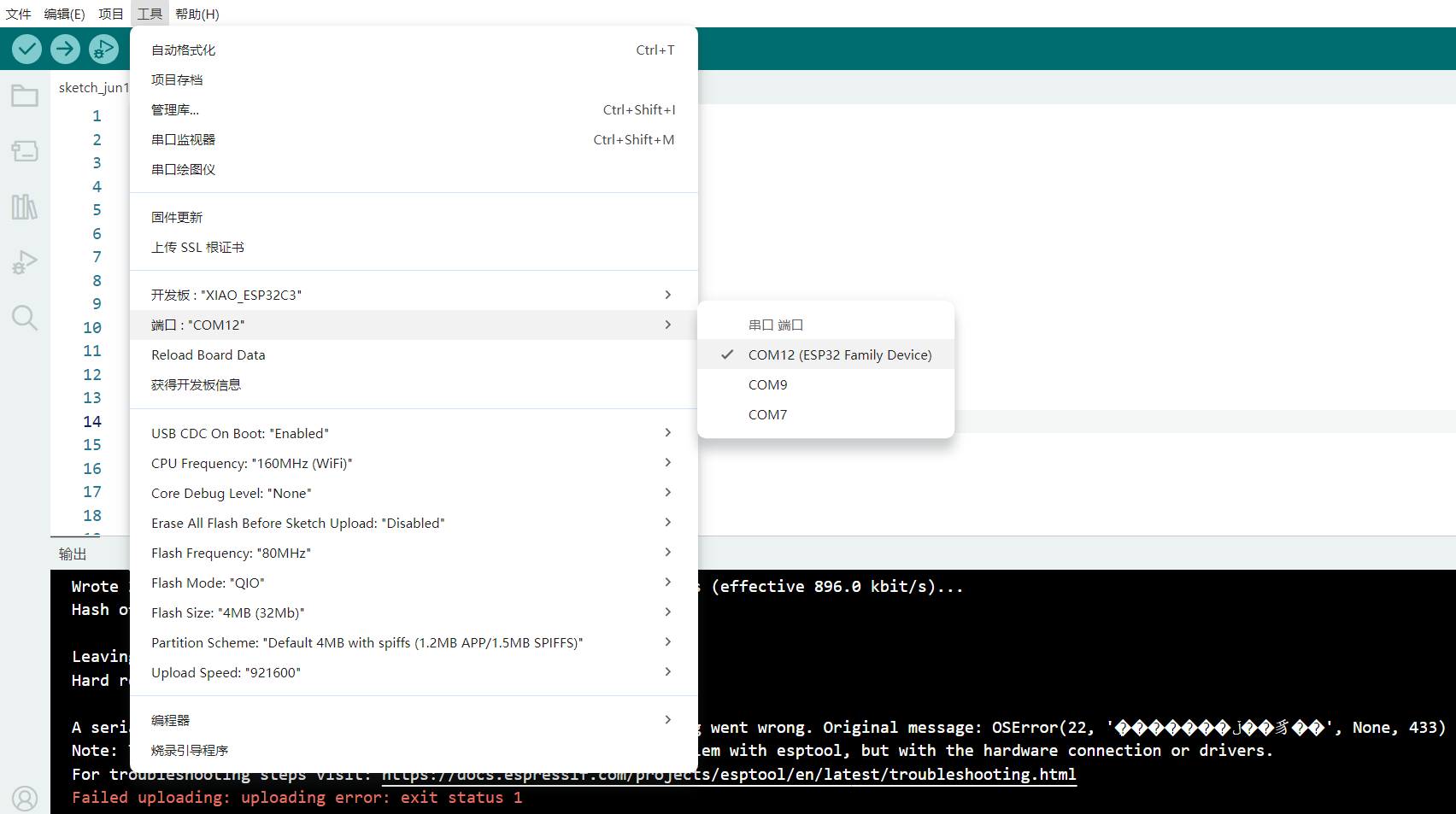Expand the 编程器 submenu arrow
This screenshot has height=814, width=1456.
pyautogui.click(x=668, y=720)
